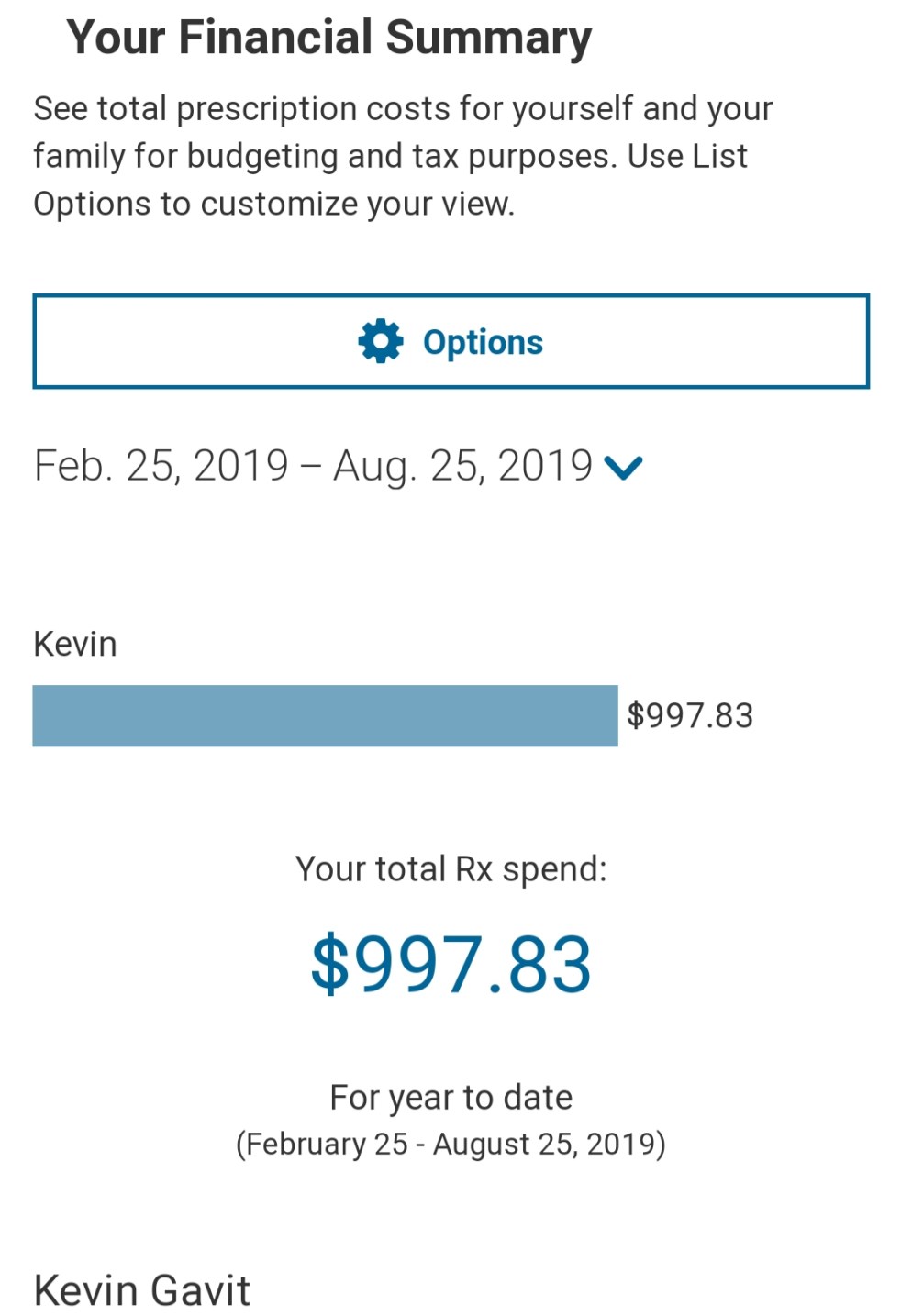
Task: Click the $997.83 amount beside the bar
Action: point(690,715)
